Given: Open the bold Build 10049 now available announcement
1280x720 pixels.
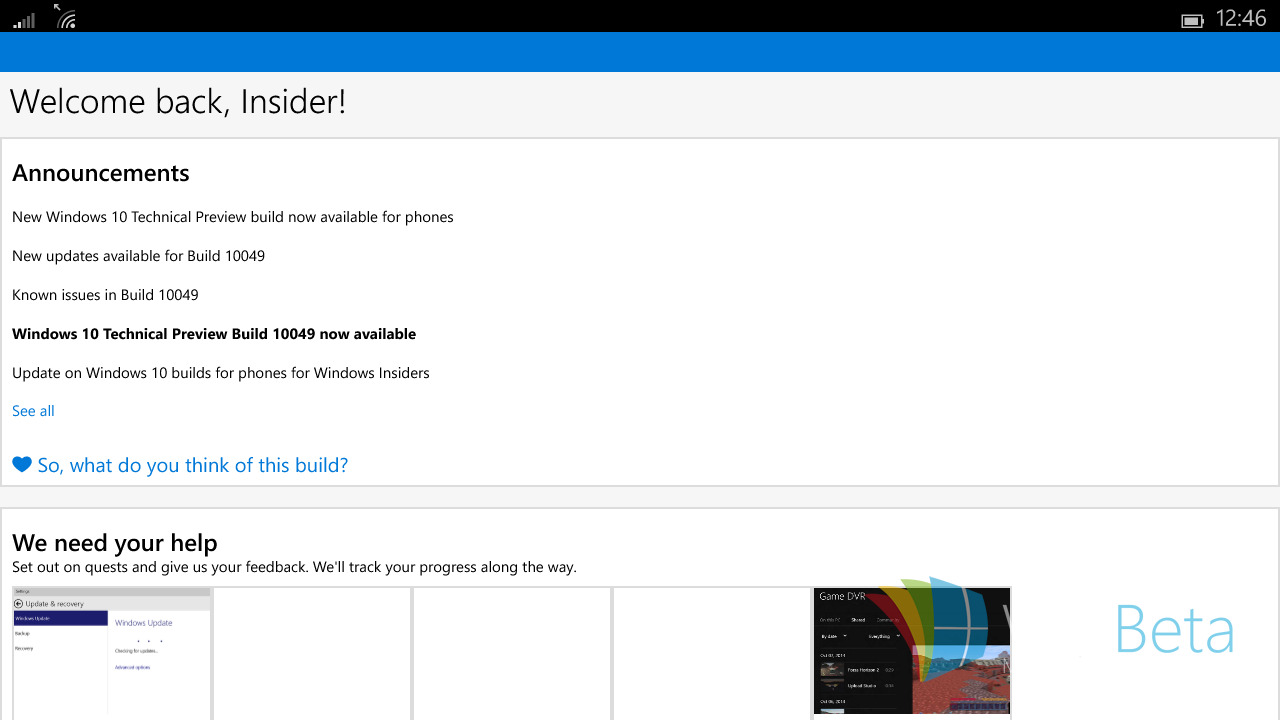Looking at the screenshot, I should (213, 334).
